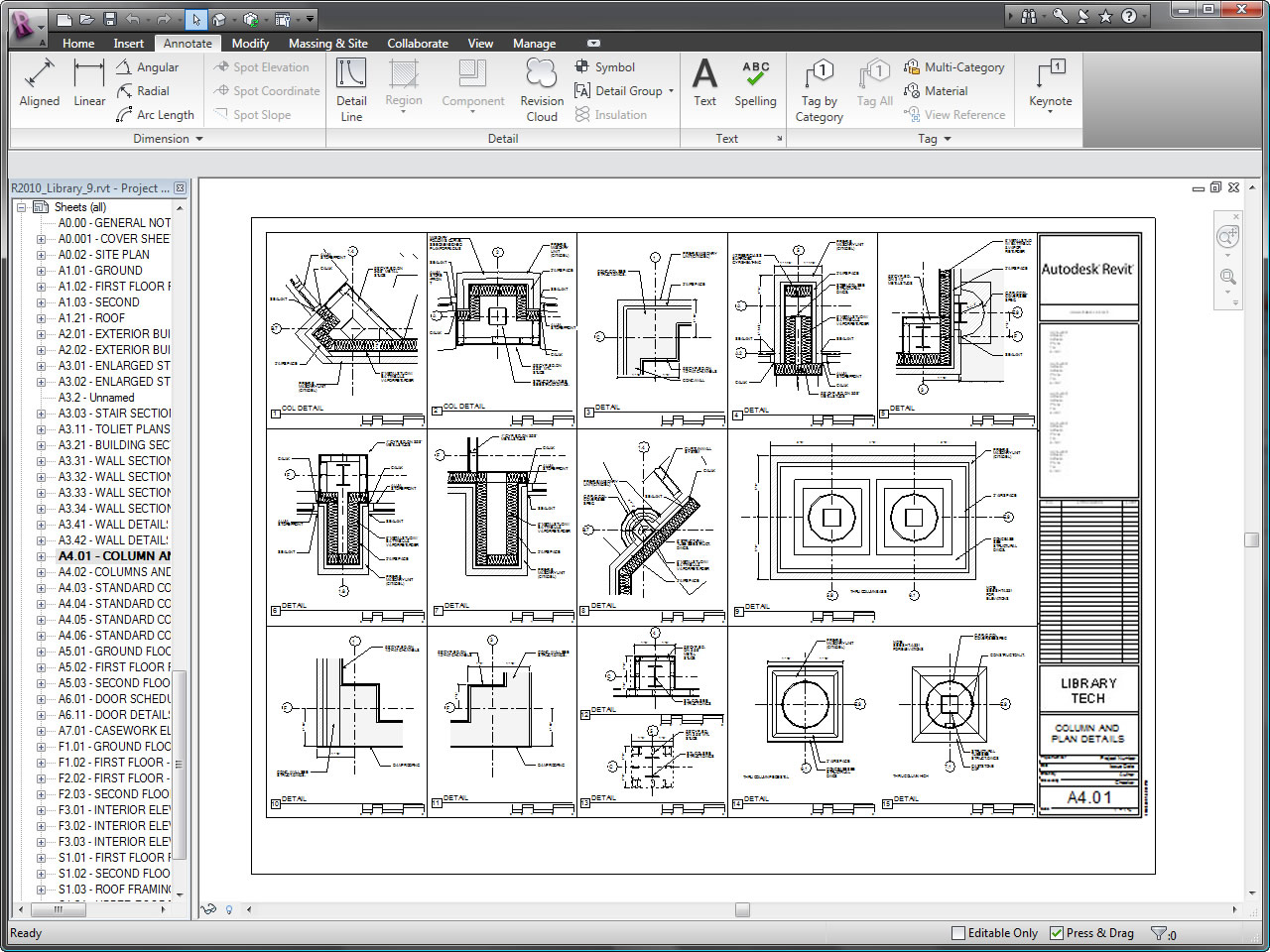
Task: Click the Material tag tool
Action: tap(936, 91)
